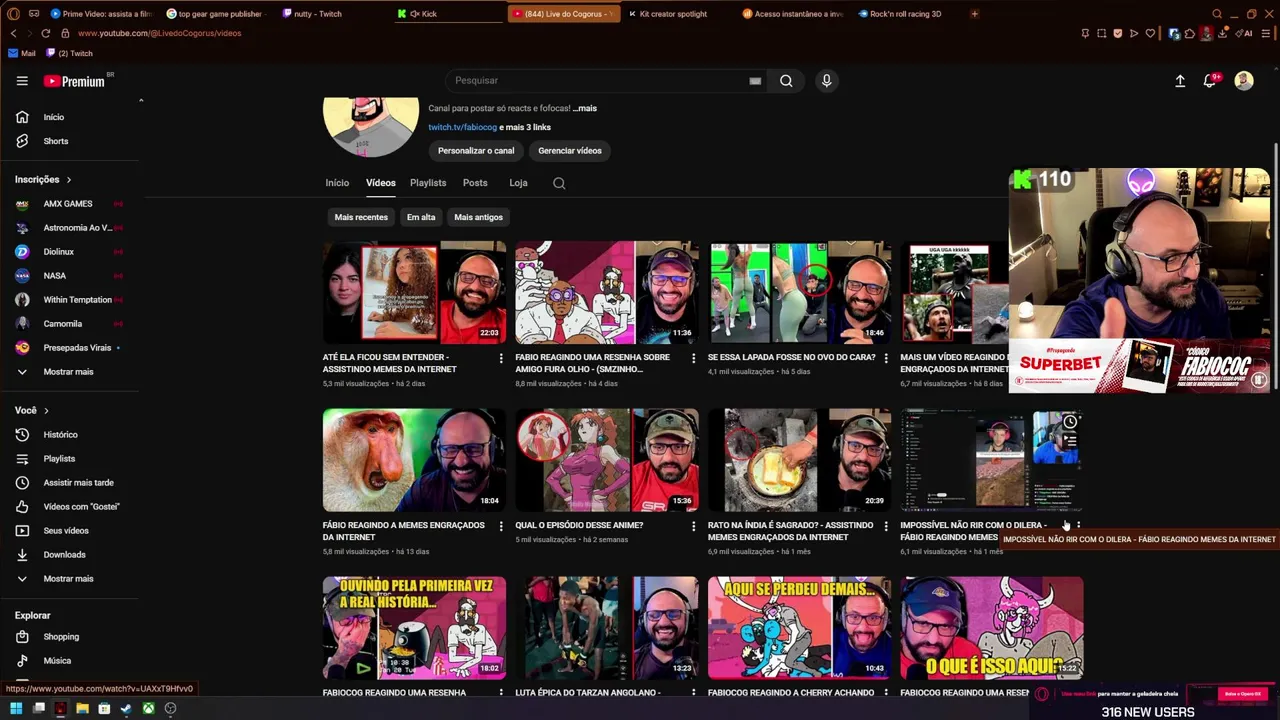Sort videos by Mais recentes

(x=361, y=217)
